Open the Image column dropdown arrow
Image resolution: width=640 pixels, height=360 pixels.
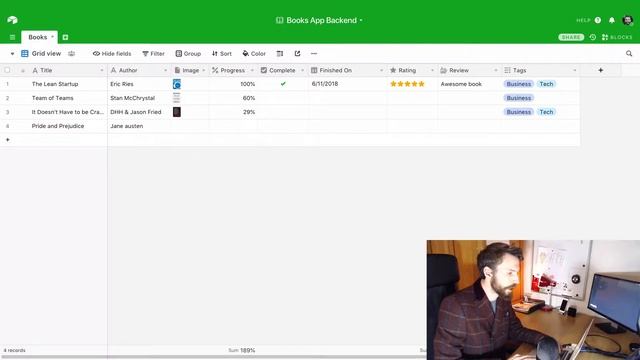tap(204, 70)
